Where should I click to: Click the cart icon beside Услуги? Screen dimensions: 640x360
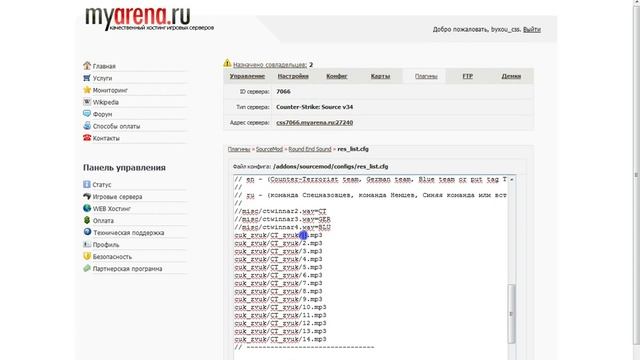tap(87, 78)
